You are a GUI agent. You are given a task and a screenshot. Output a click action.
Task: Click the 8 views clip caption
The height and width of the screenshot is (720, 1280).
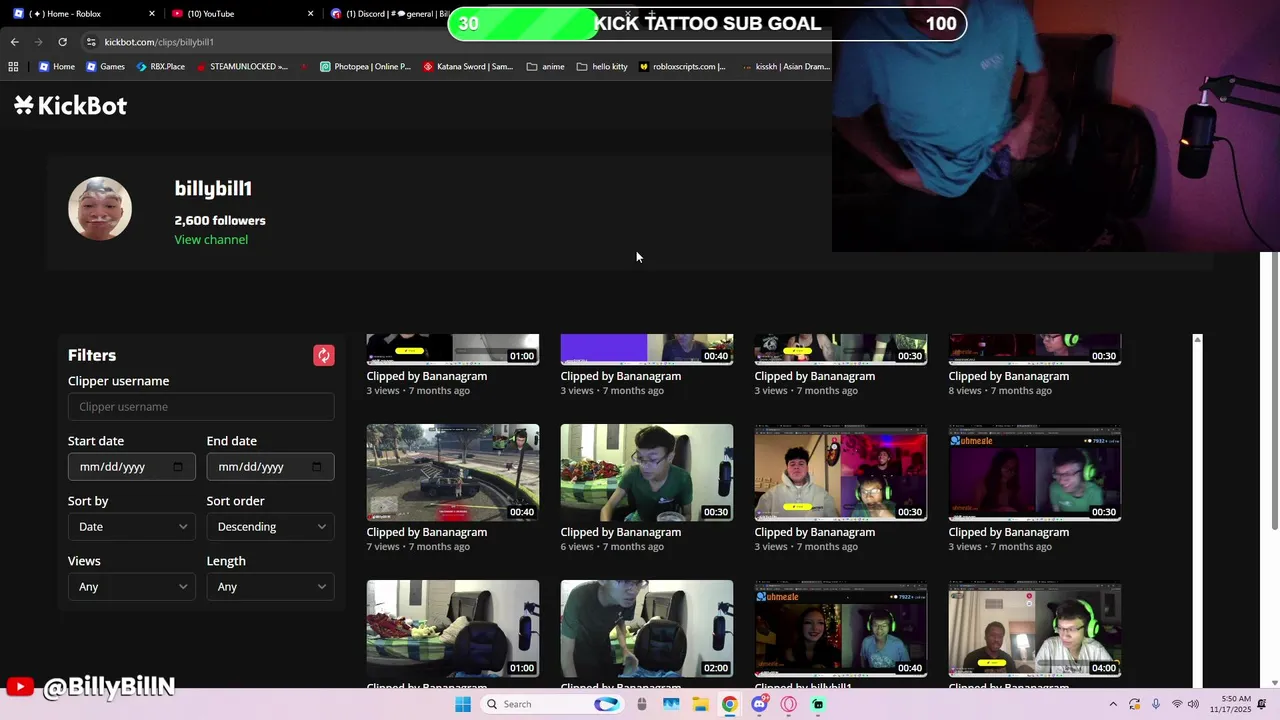click(999, 391)
